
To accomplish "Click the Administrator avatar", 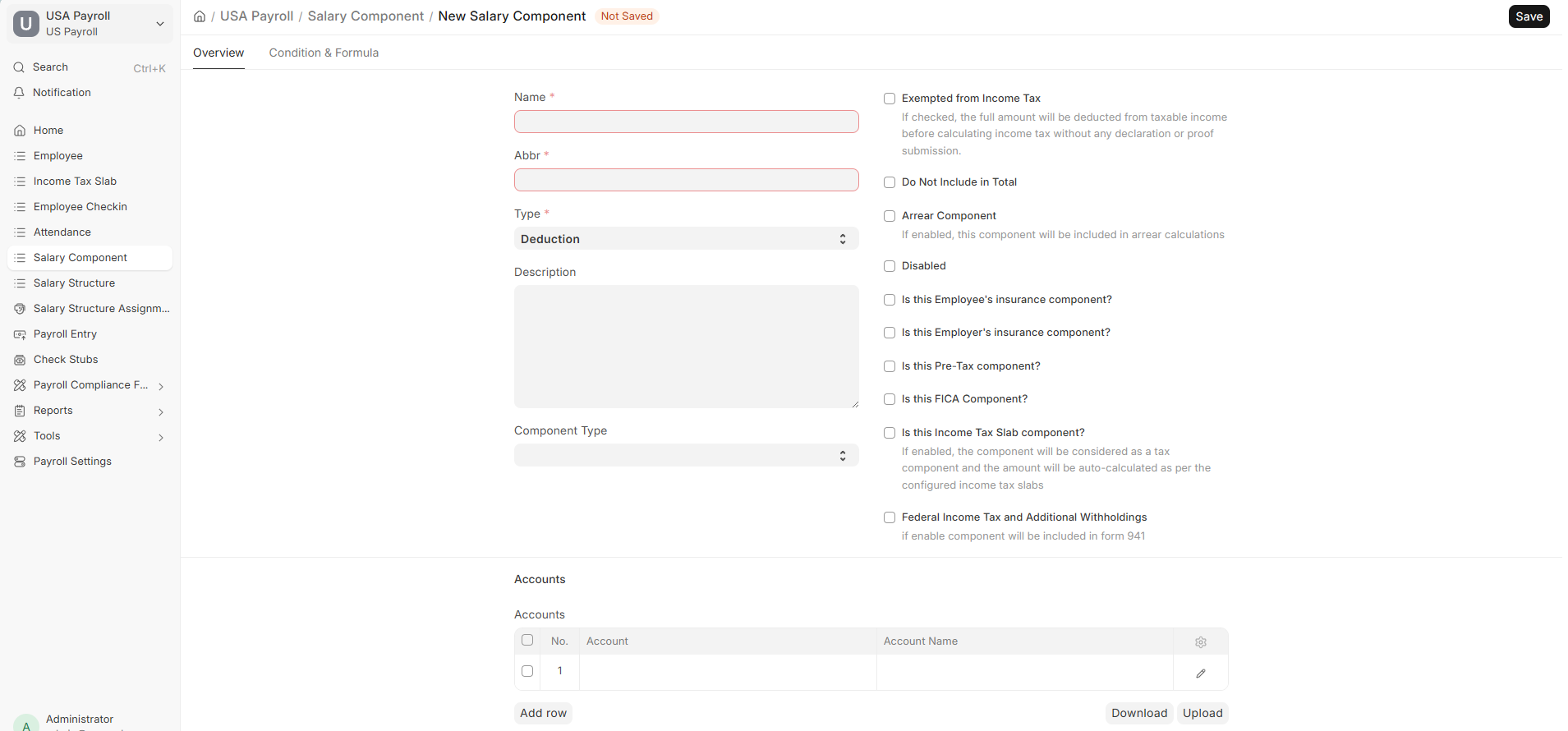I will [x=26, y=724].
